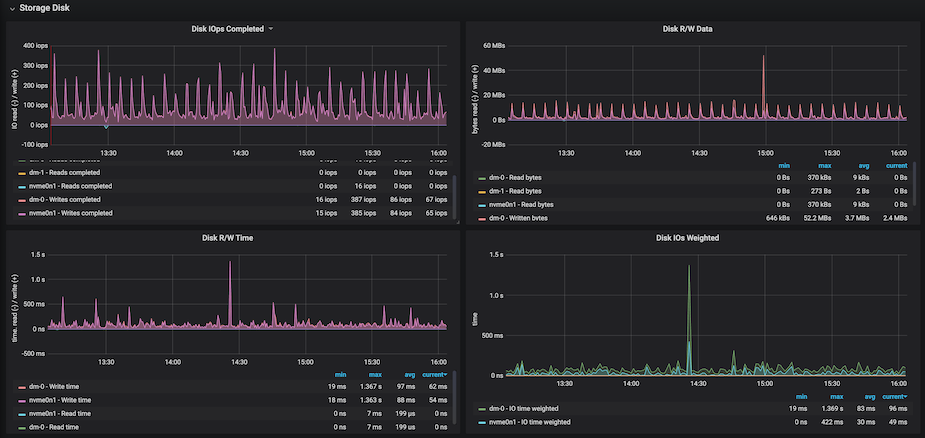
Task: Toggle nvme0n1 - Writes completed legend series
Action: (70, 213)
